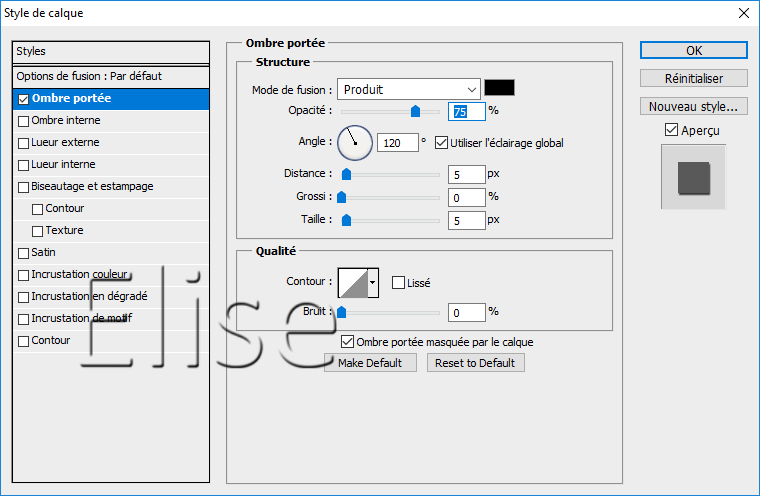This screenshot has height=496, width=760.
Task: Click the Distance value input field
Action: point(467,174)
